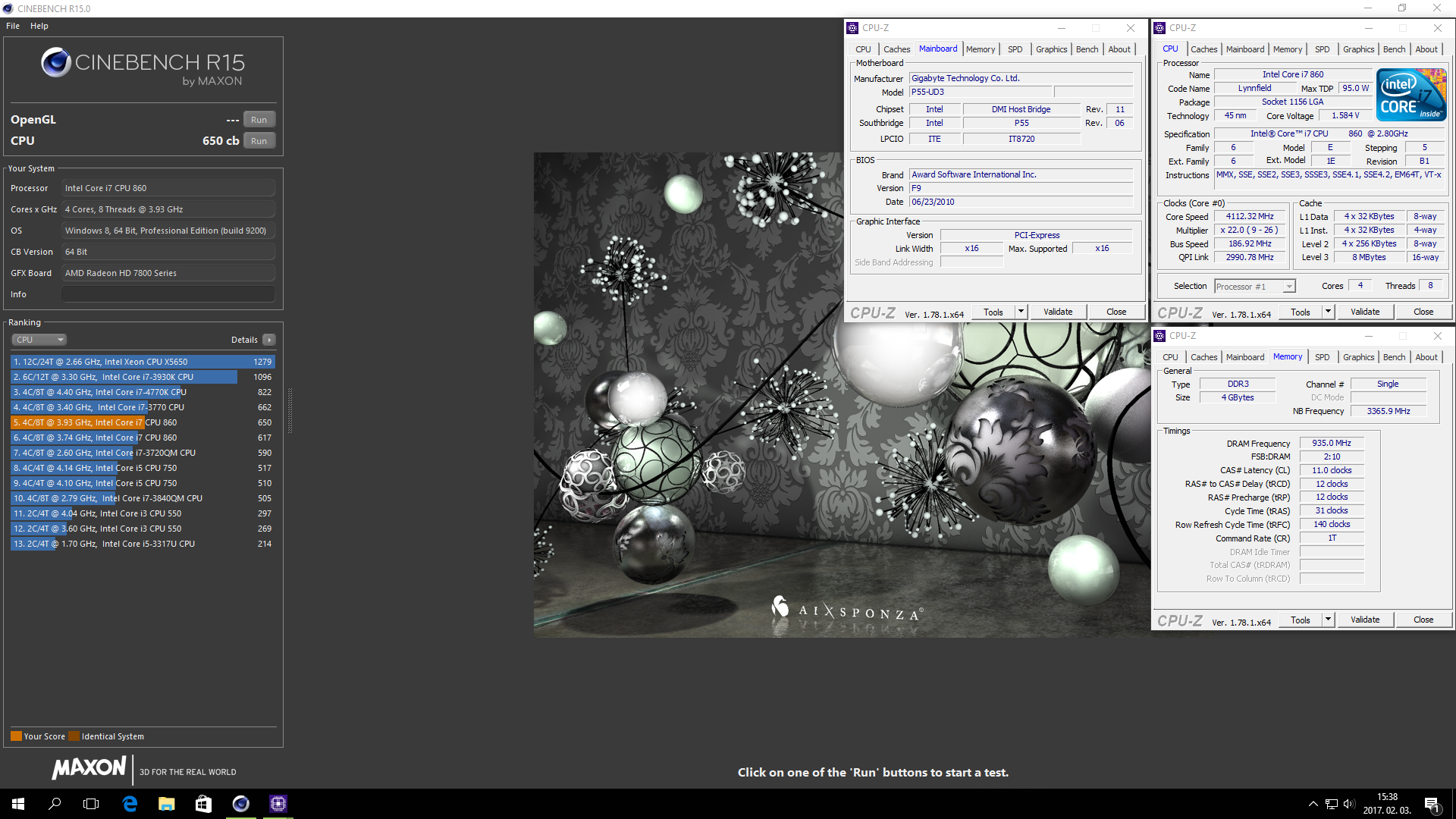This screenshot has height=819, width=1456.
Task: Switch to Cinebench via its taskbar icon
Action: [241, 804]
